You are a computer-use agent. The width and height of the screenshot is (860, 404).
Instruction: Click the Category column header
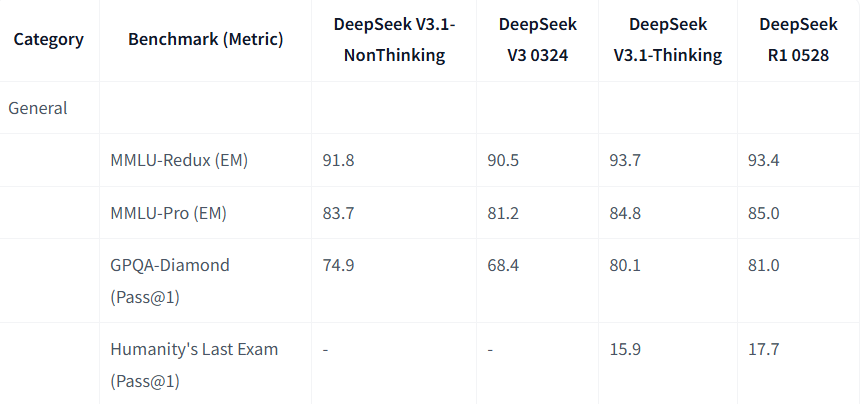[48, 40]
